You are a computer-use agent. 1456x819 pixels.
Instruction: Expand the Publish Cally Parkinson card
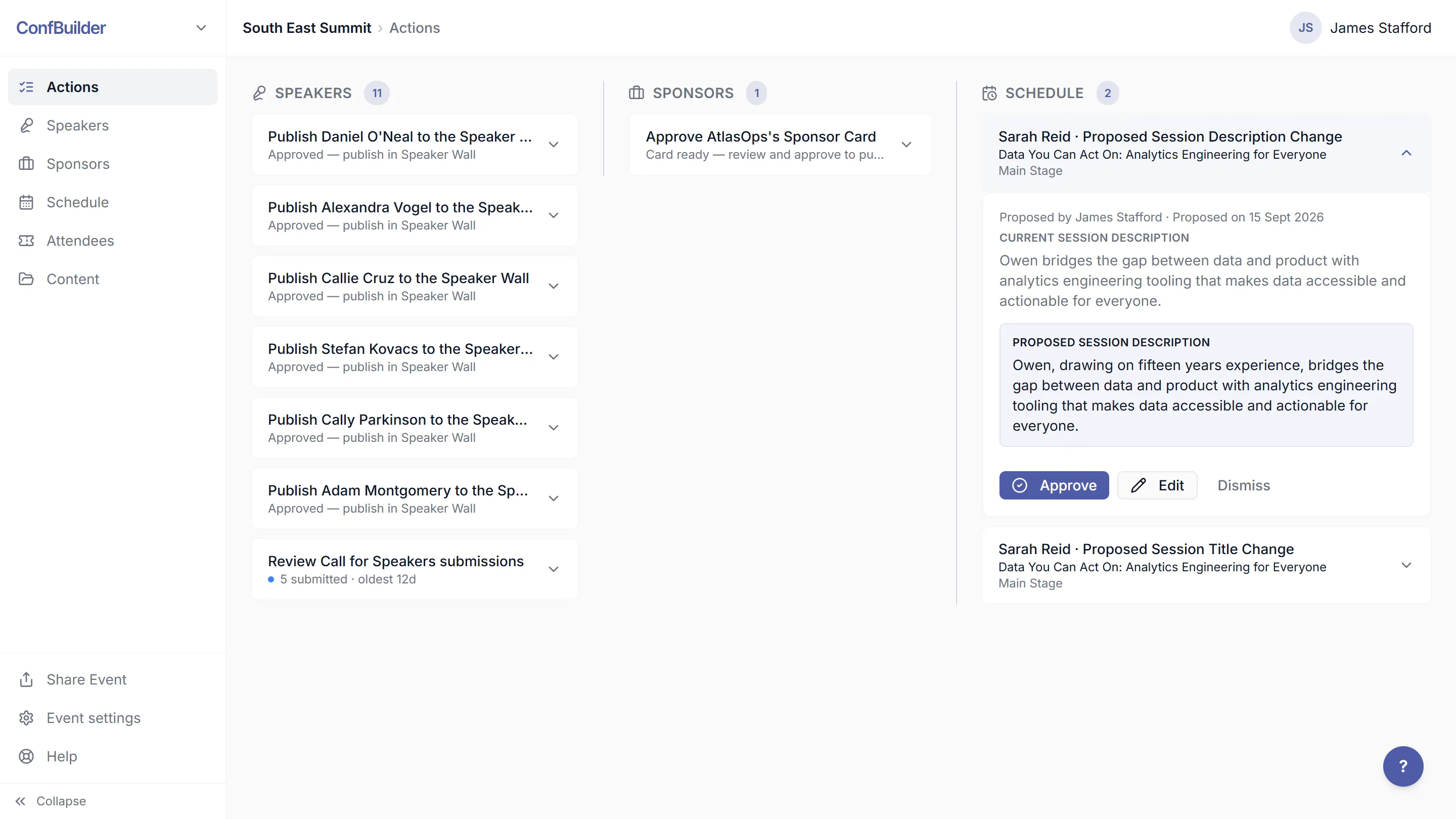pos(554,428)
